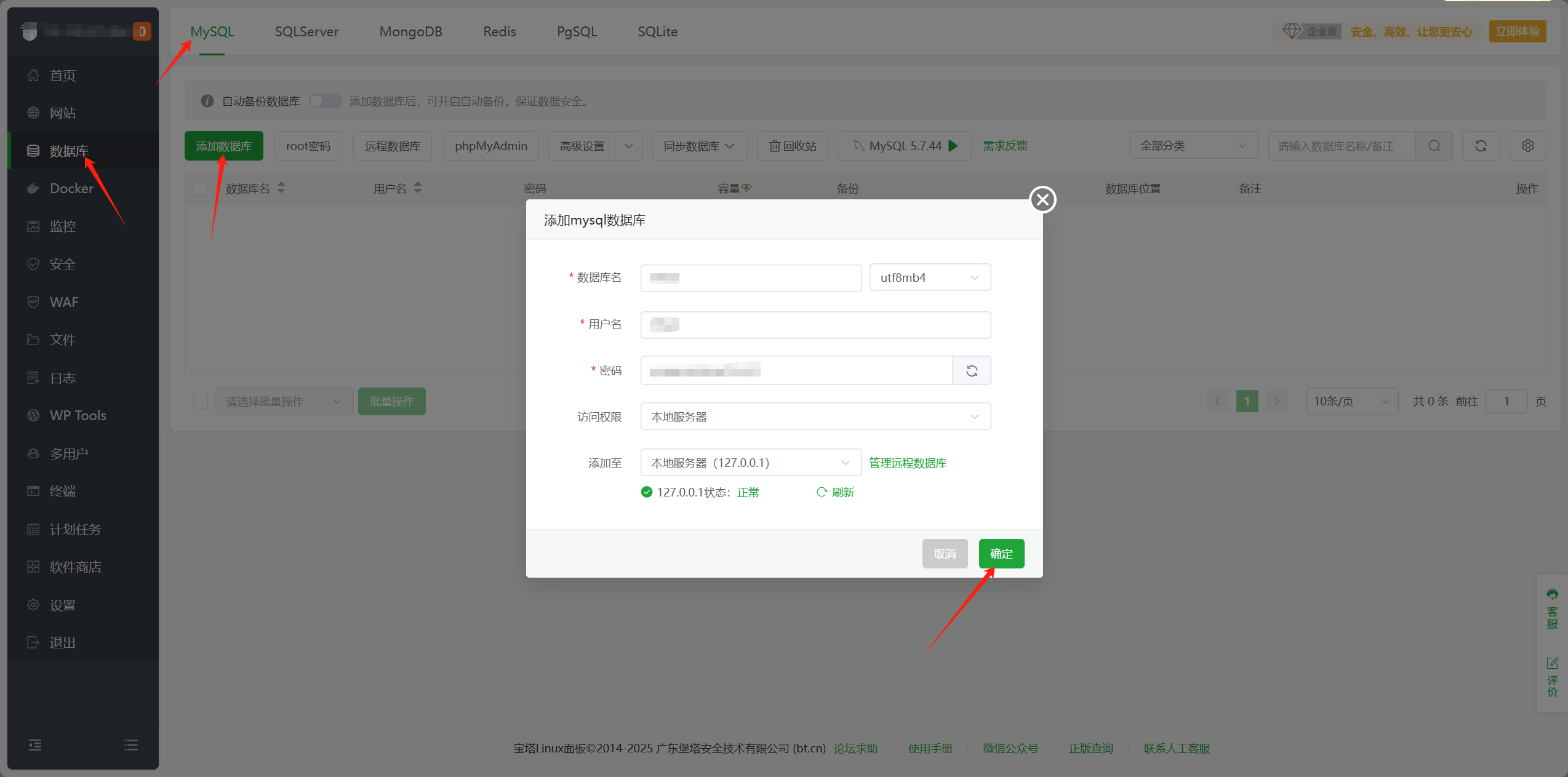This screenshot has width=1568, height=777.
Task: Click the green 确定 button
Action: (x=1001, y=554)
